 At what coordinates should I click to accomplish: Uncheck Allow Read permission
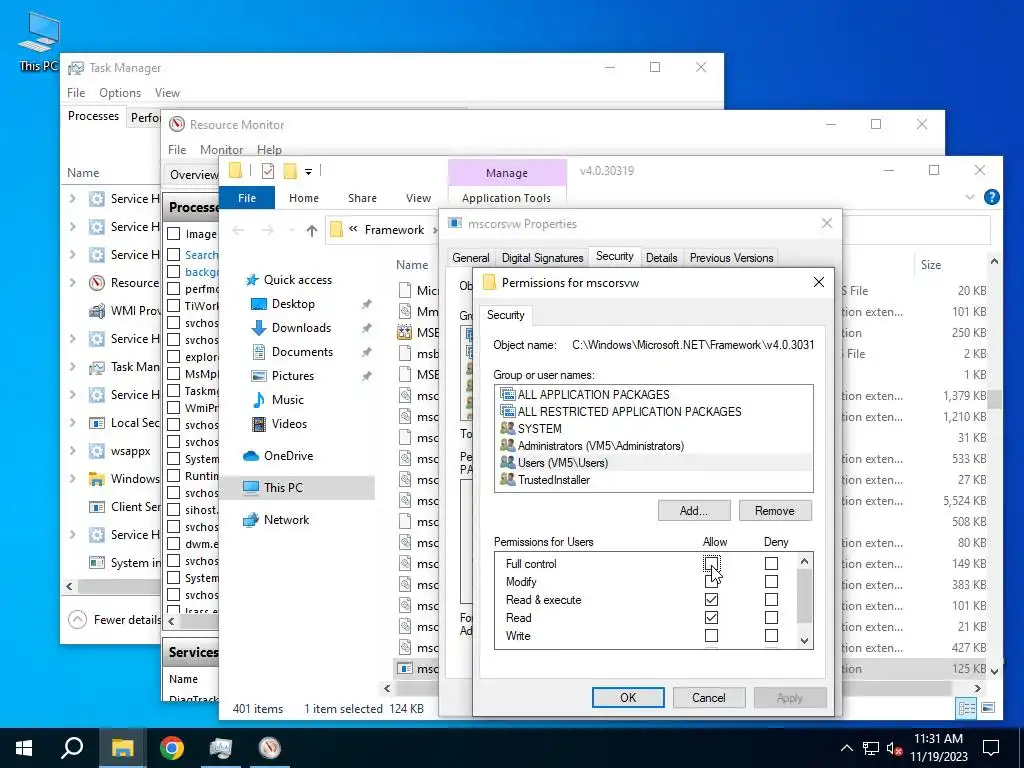[x=711, y=617]
